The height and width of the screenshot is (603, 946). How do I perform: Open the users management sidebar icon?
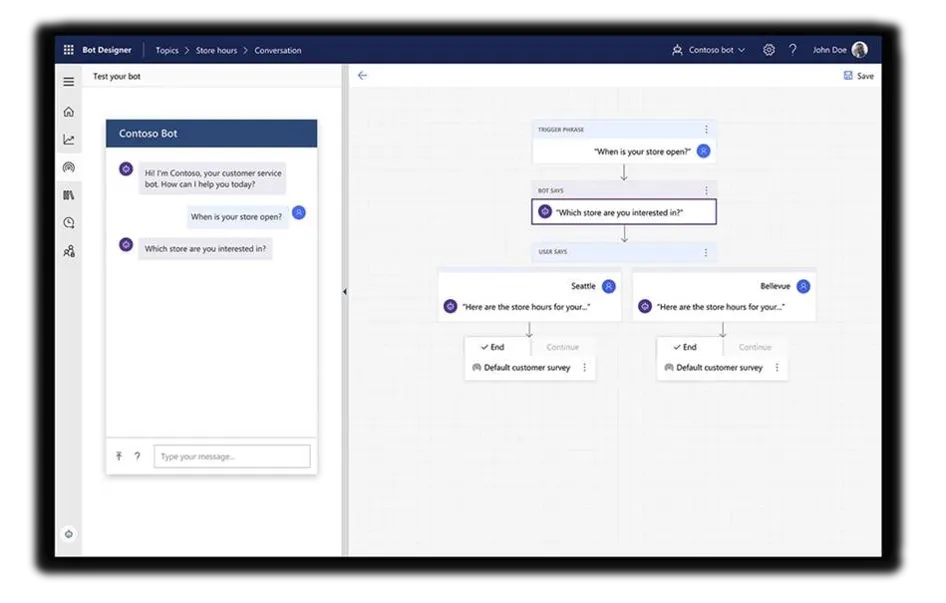tap(69, 251)
